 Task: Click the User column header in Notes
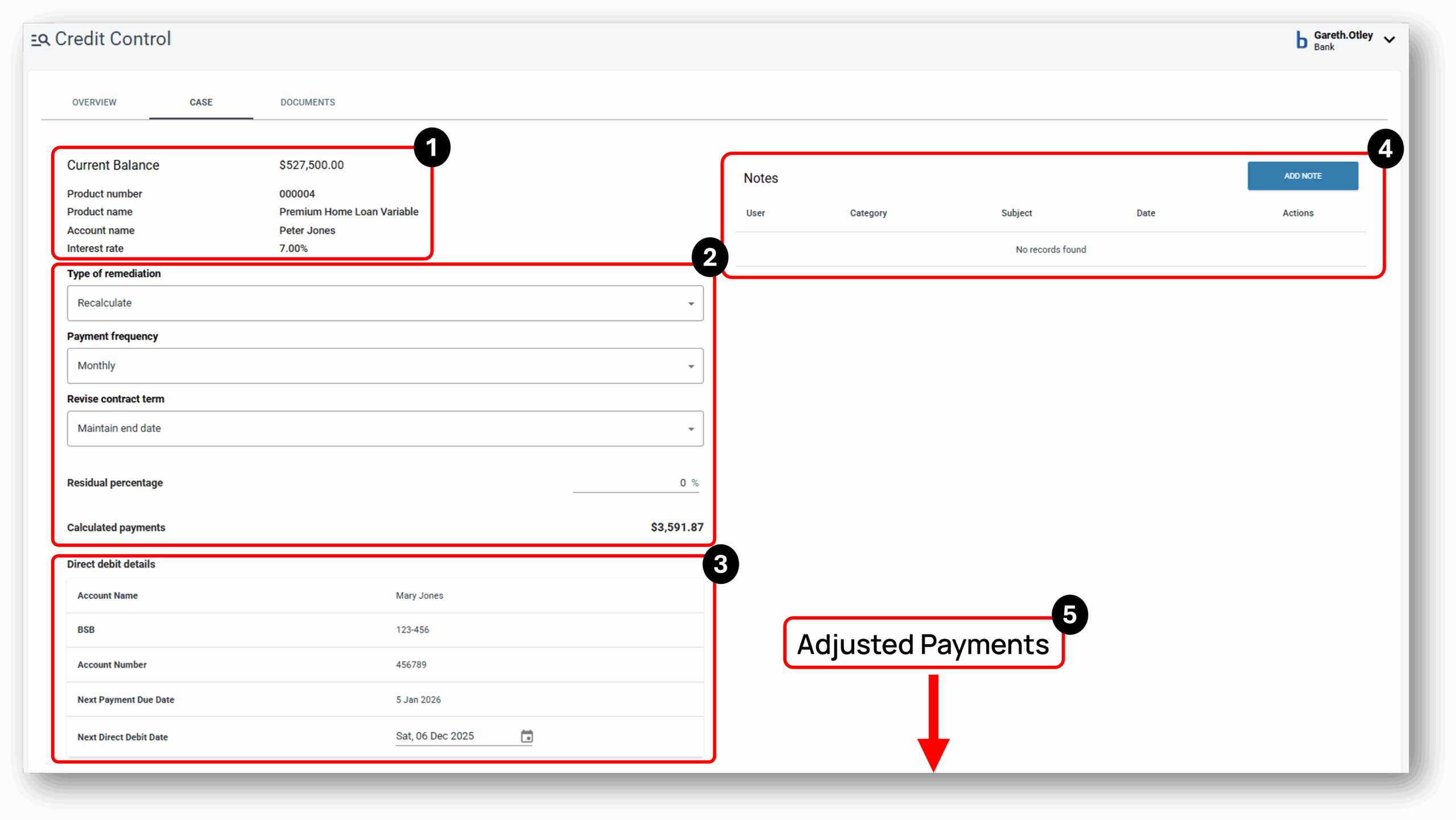click(x=755, y=213)
